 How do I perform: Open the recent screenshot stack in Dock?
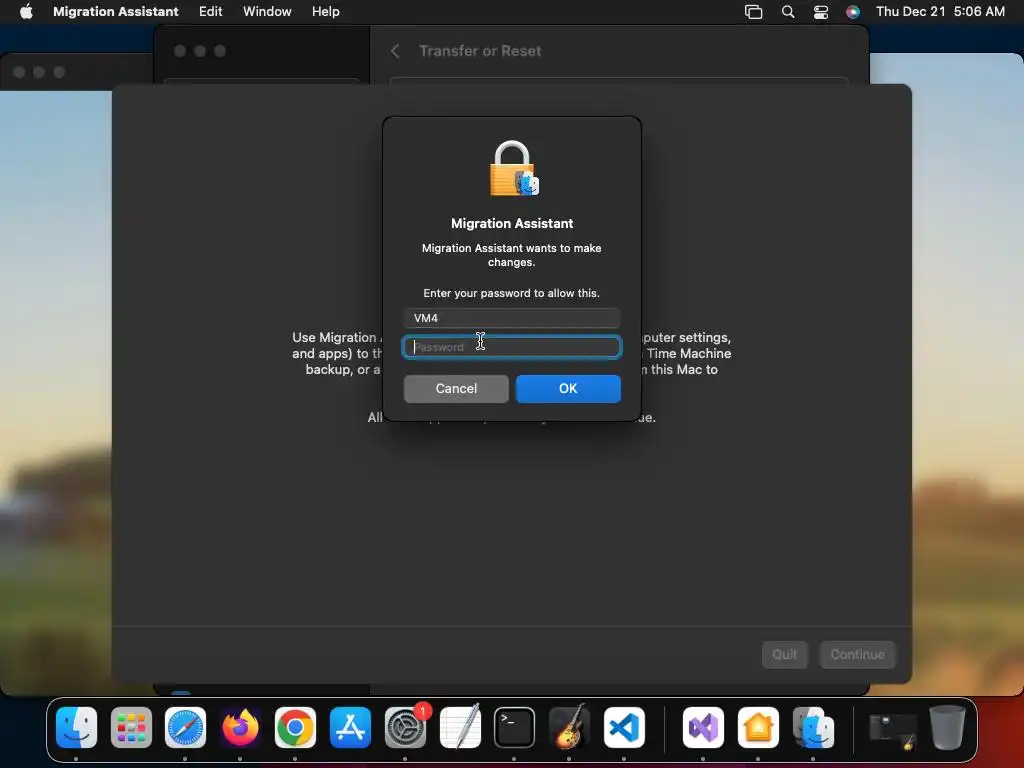pyautogui.click(x=893, y=731)
